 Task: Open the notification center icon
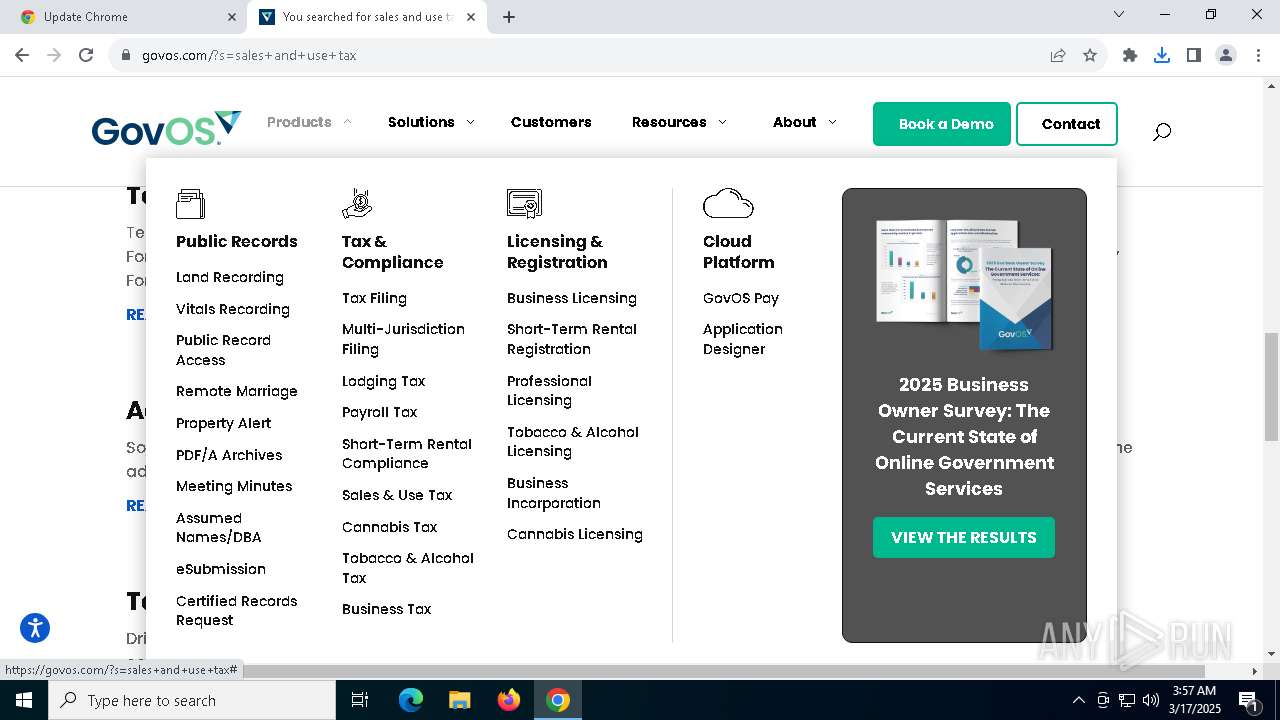[x=1248, y=700]
